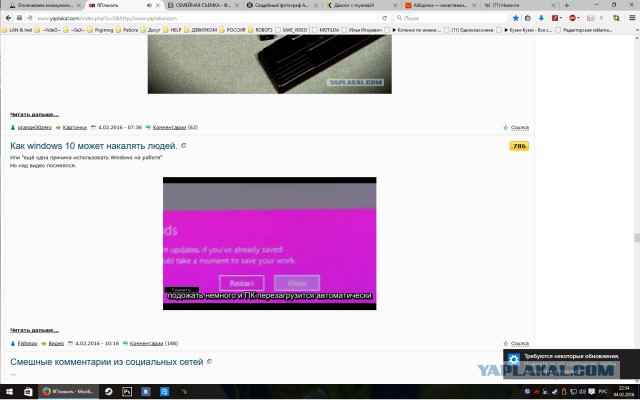
Task: Click the green extension icon beside the menu
Action: click(616, 18)
